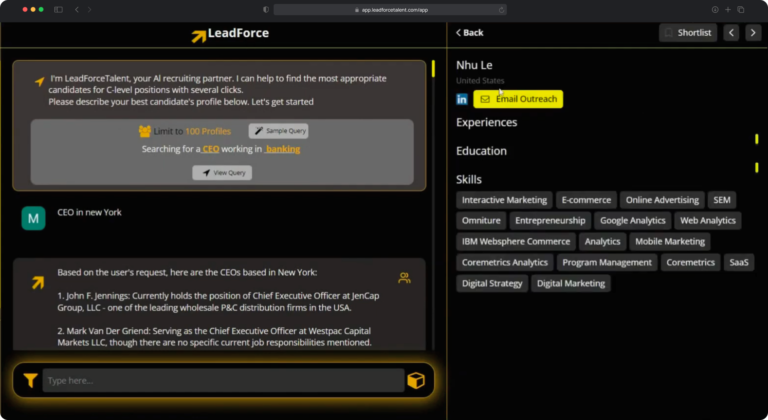Select the Mobile Marketing skill tag
The image size is (768, 420).
[x=670, y=242]
